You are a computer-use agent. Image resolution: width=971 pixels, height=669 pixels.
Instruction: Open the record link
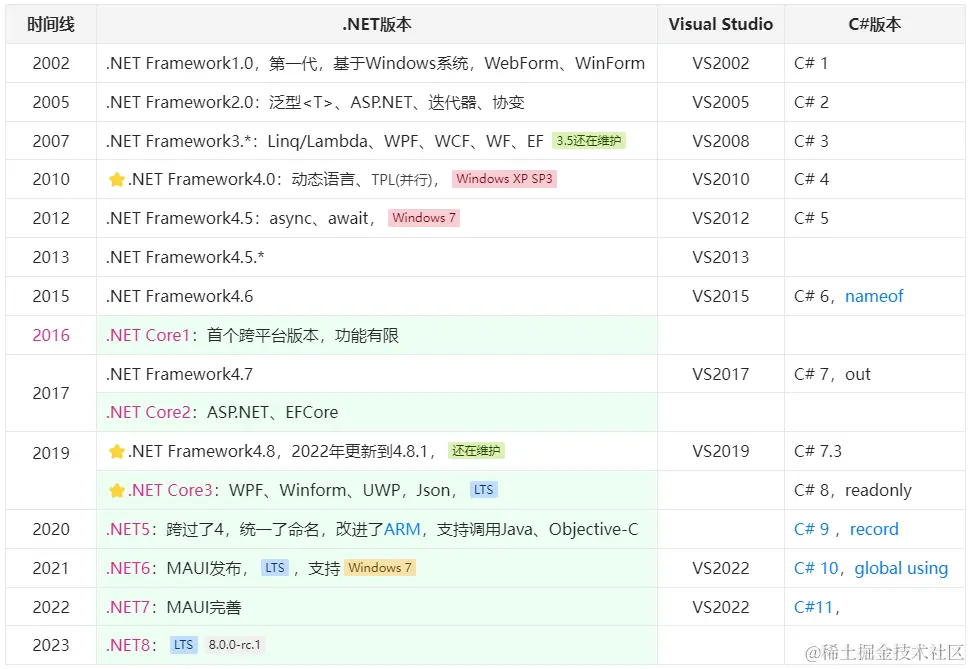874,529
